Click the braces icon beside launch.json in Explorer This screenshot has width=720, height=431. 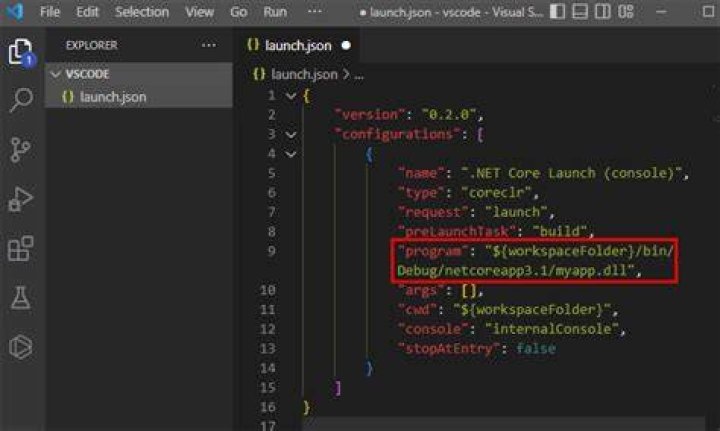(68, 97)
